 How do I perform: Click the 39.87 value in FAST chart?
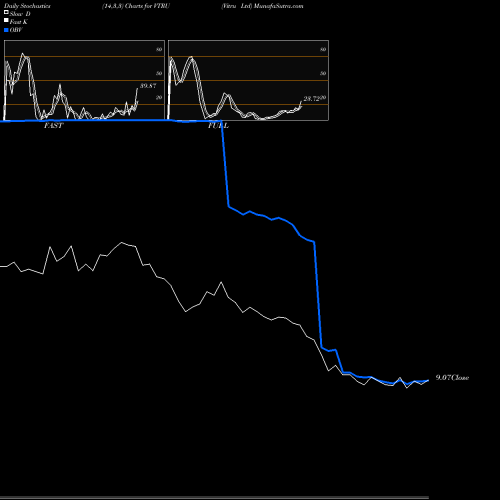(x=148, y=86)
